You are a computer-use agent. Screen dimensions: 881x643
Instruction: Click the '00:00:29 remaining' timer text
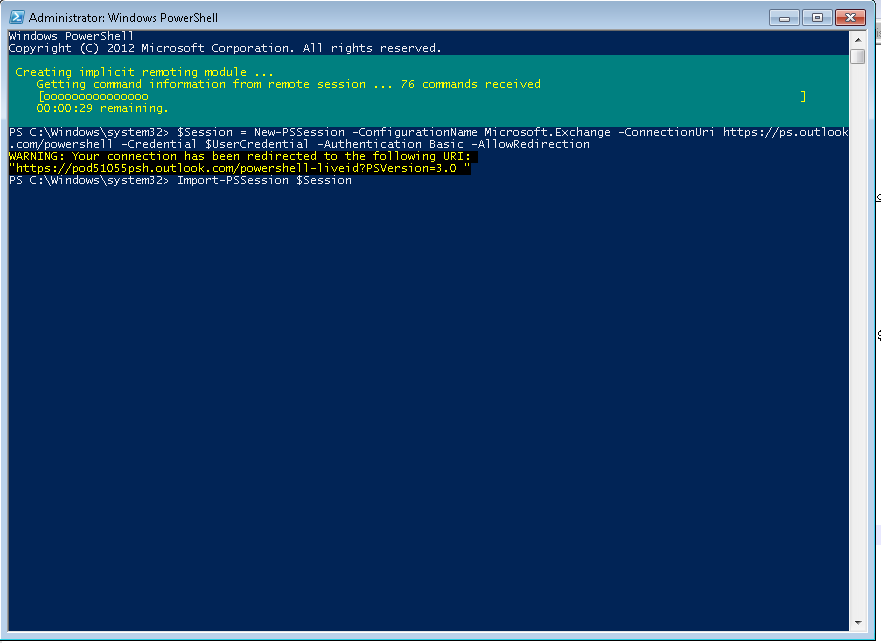click(102, 108)
